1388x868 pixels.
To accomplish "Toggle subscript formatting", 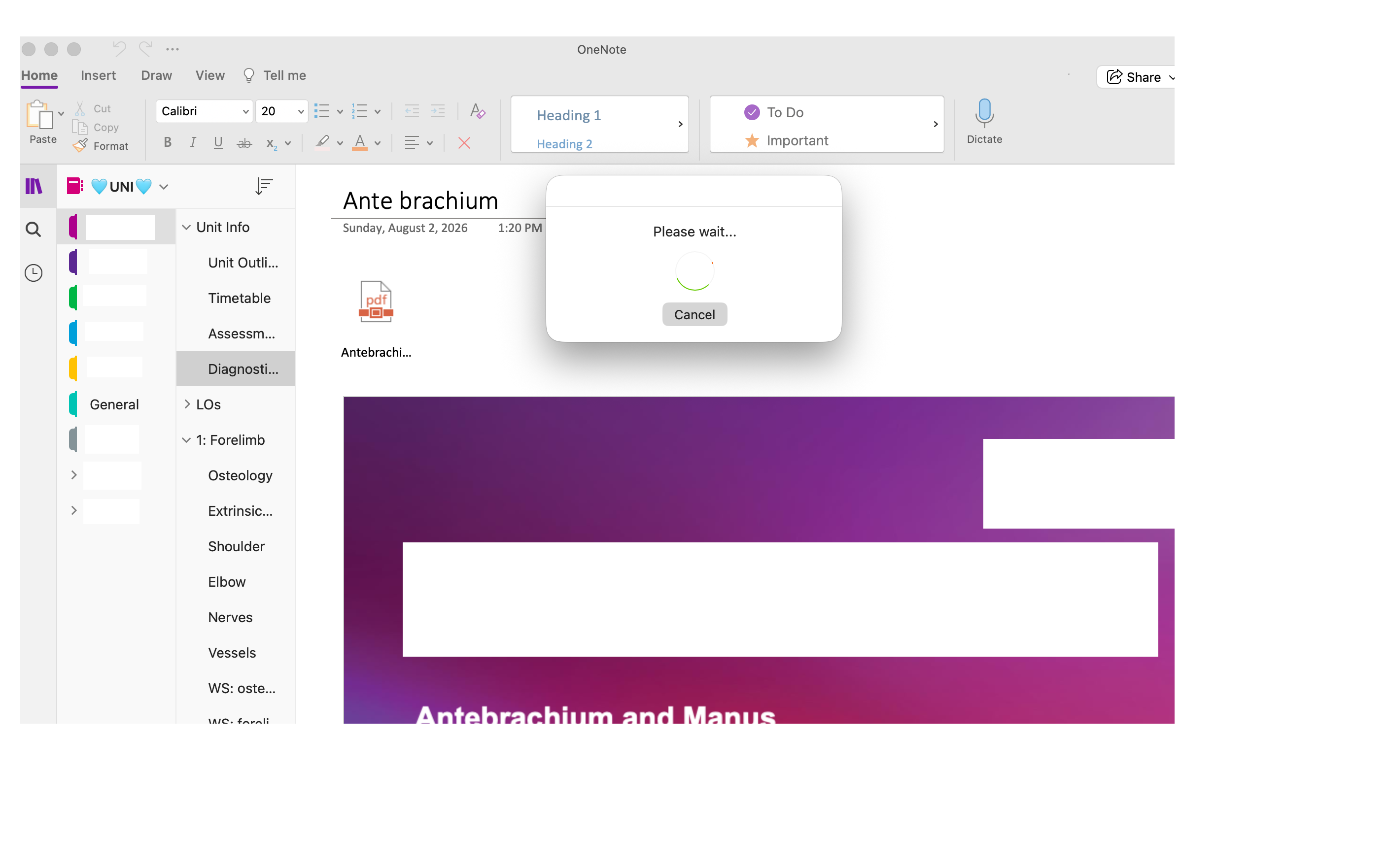I will [272, 143].
